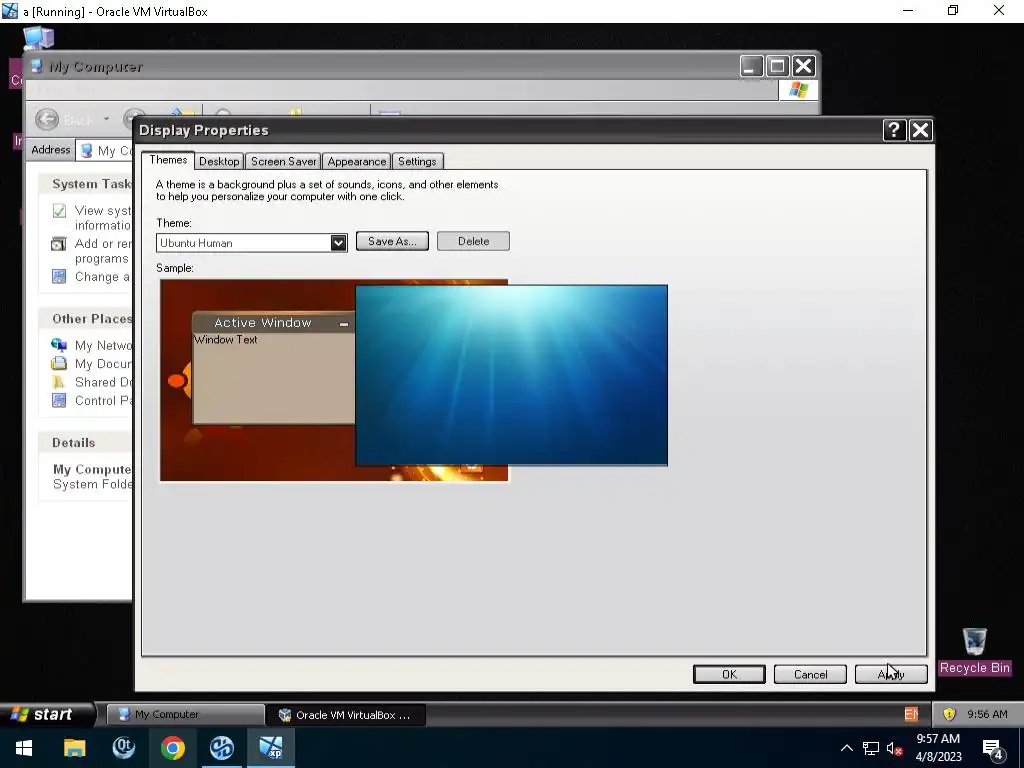This screenshot has width=1024, height=768.
Task: Open My Documents icon in Other Places
Action: [59, 363]
